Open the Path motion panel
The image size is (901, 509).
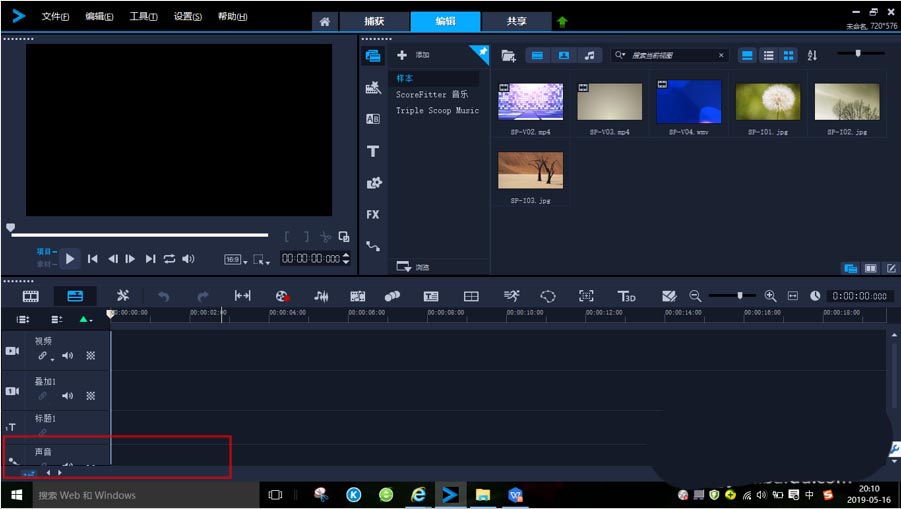373,246
